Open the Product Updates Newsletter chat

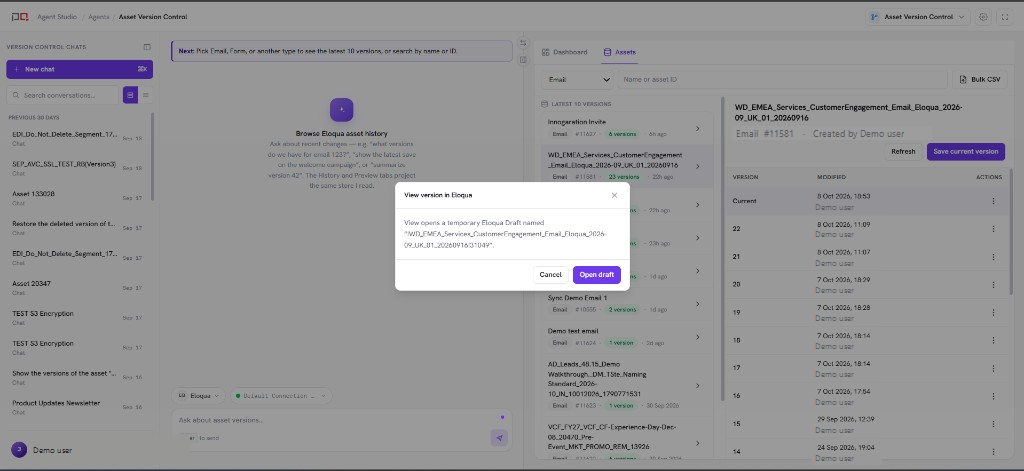coord(77,406)
